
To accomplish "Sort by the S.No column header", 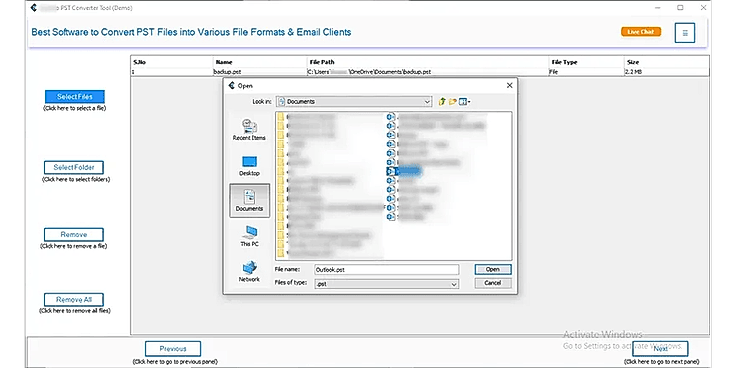I will 172,62.
